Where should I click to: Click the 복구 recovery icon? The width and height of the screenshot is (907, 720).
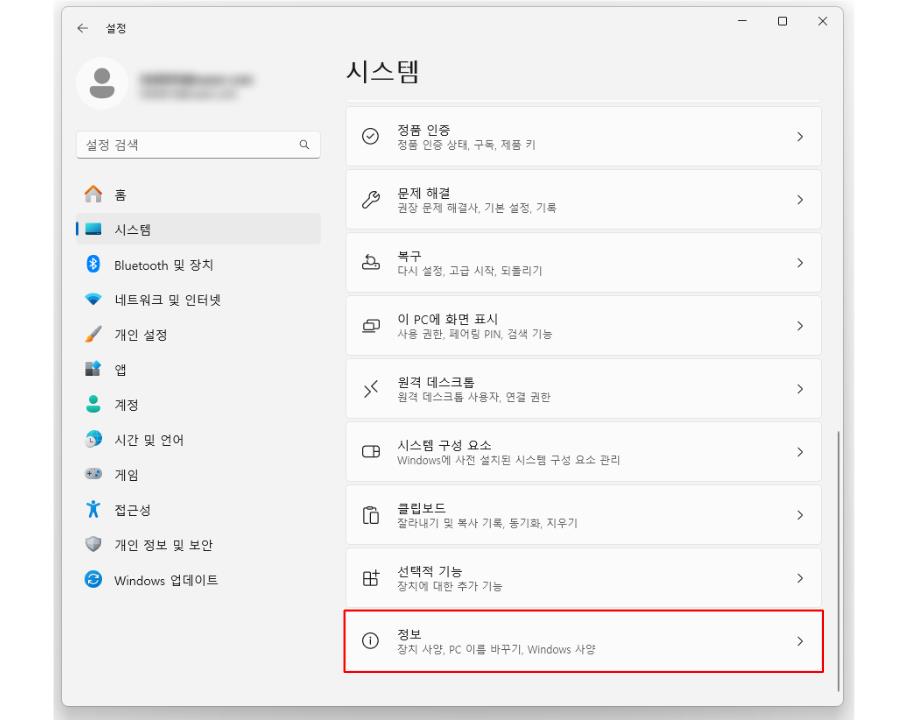coord(370,263)
